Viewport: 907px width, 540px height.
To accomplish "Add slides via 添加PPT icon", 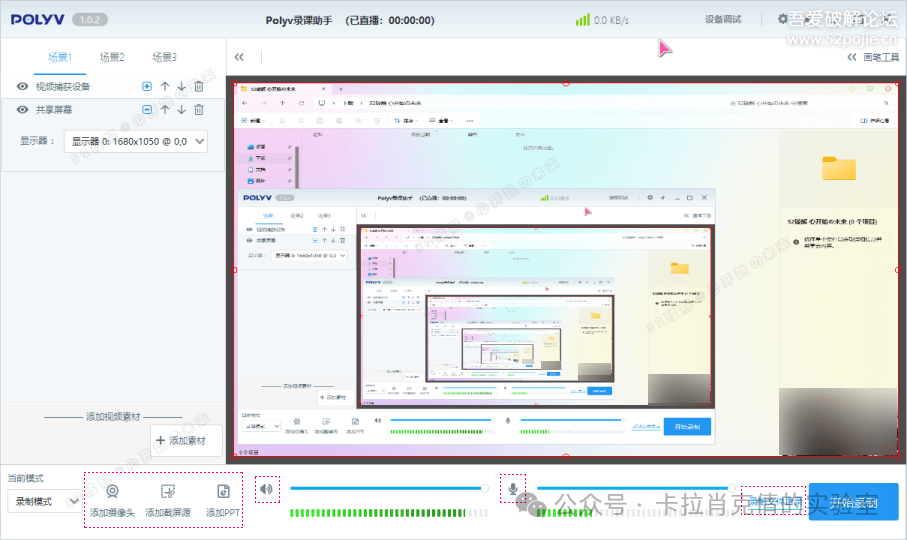I will 223,492.
